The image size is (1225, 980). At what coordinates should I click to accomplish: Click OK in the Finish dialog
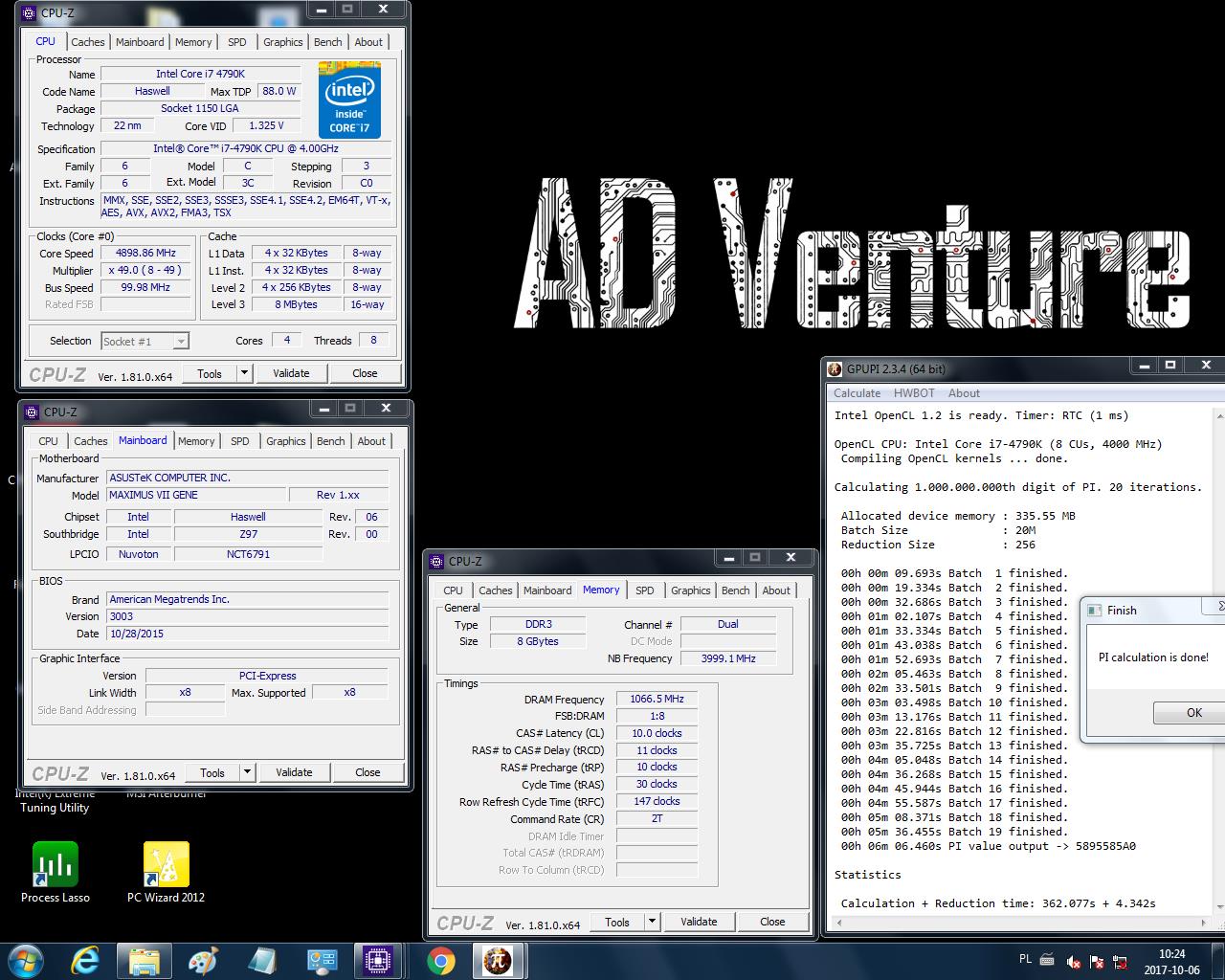click(1192, 712)
